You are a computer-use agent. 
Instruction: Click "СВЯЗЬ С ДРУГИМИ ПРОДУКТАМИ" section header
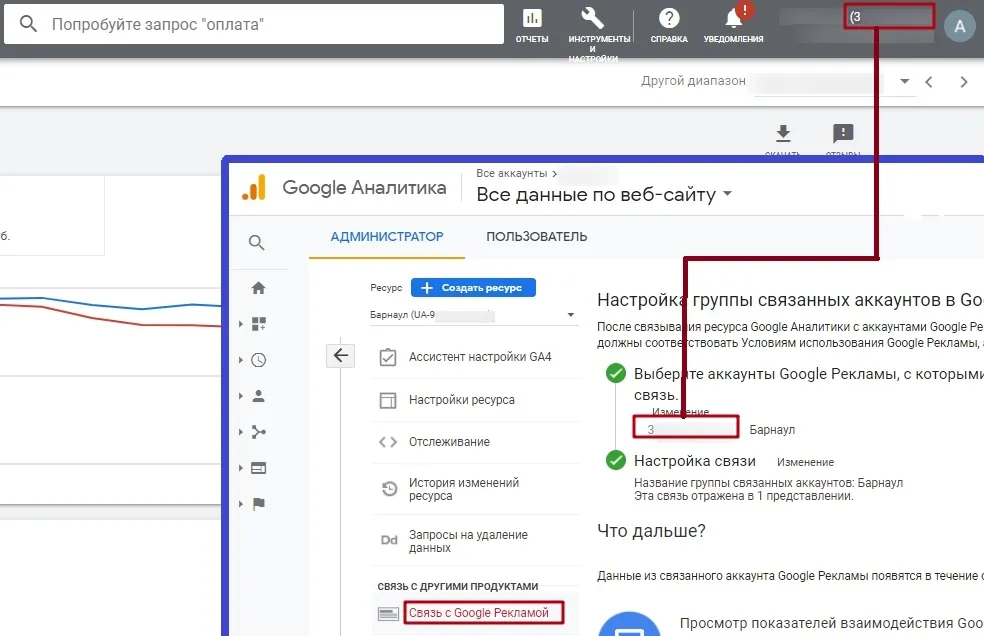coord(457,586)
